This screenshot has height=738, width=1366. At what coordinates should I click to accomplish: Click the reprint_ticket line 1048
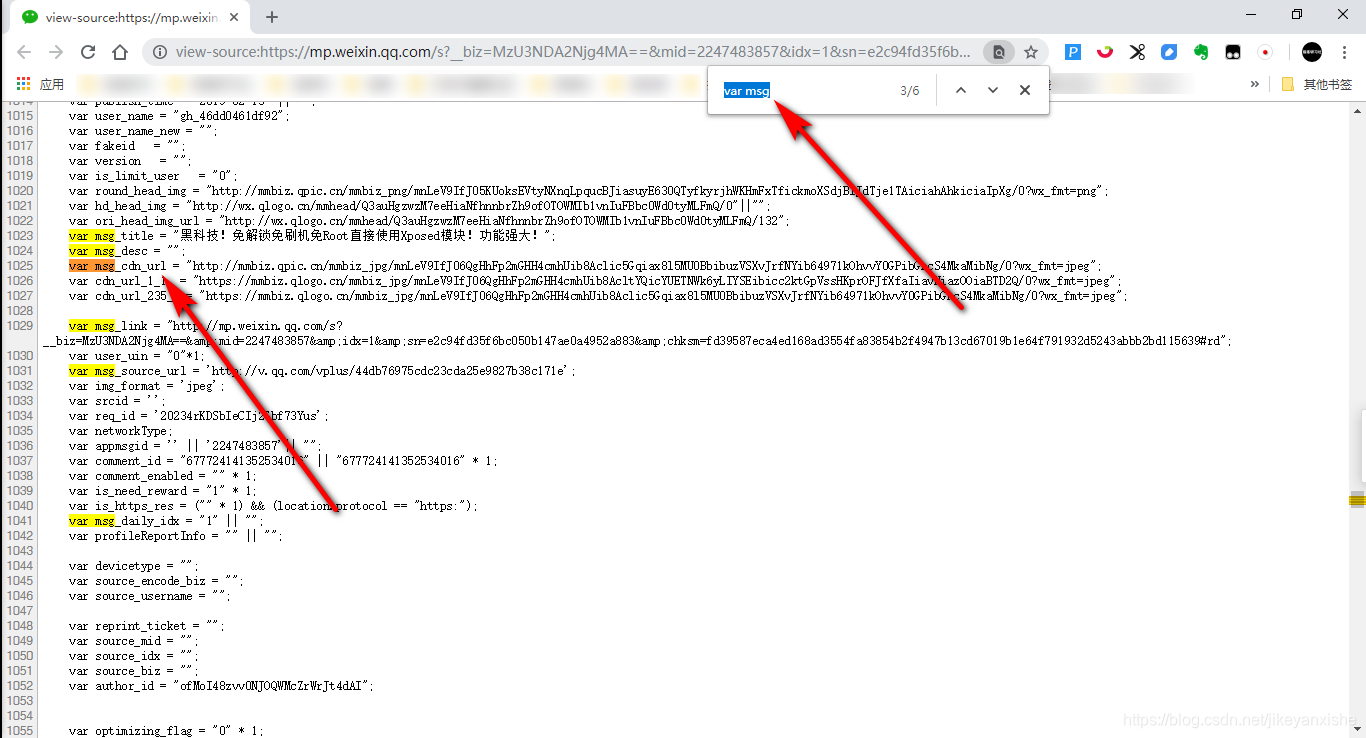tap(147, 626)
